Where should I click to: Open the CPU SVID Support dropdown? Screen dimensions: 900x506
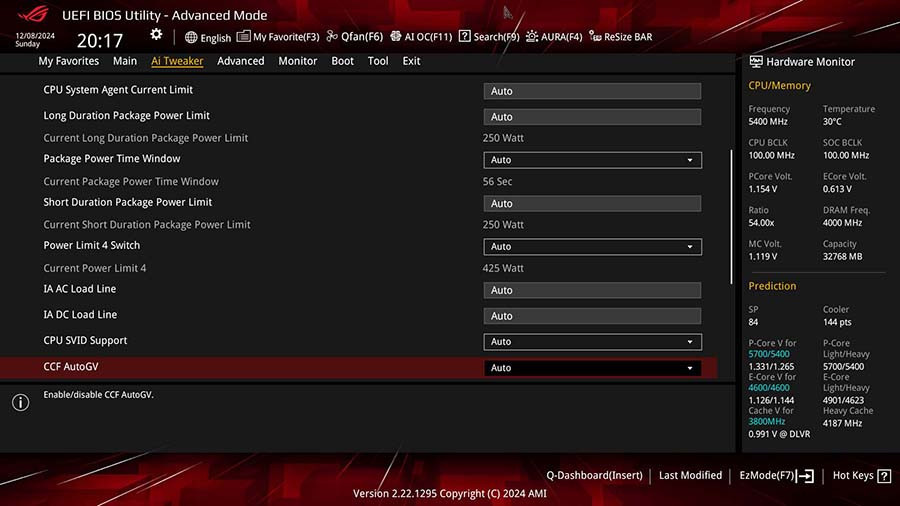click(x=592, y=342)
